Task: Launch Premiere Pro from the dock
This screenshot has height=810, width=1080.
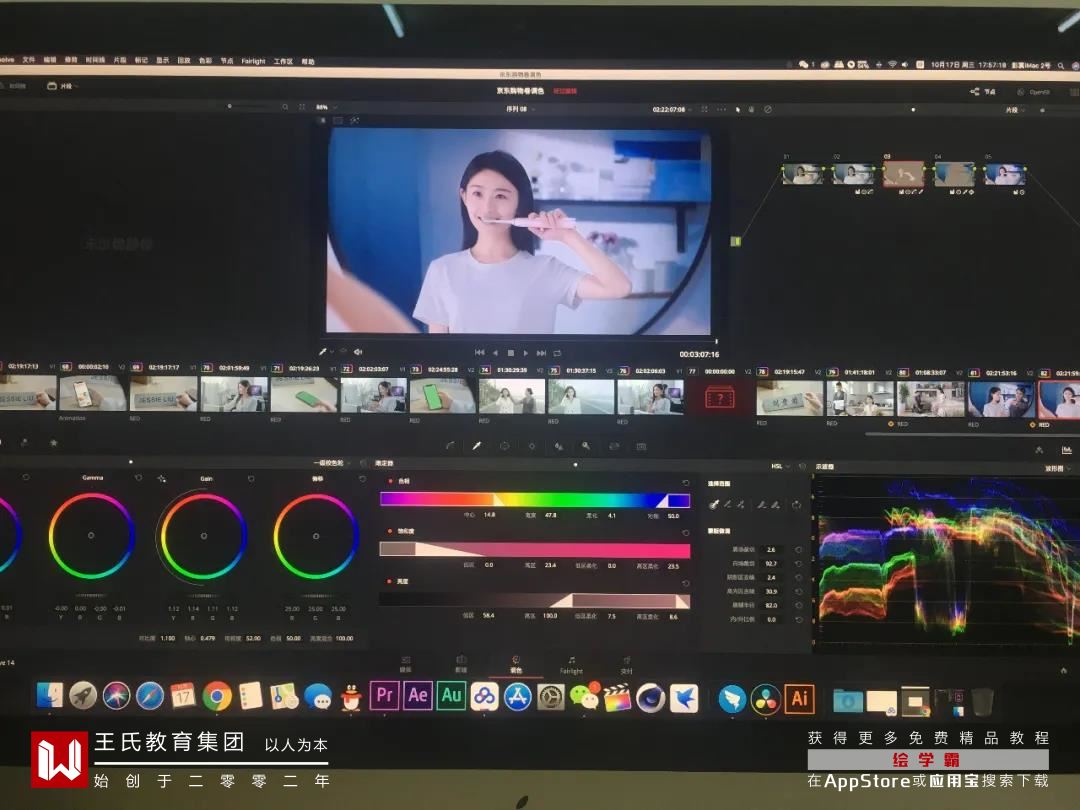Action: pyautogui.click(x=384, y=696)
